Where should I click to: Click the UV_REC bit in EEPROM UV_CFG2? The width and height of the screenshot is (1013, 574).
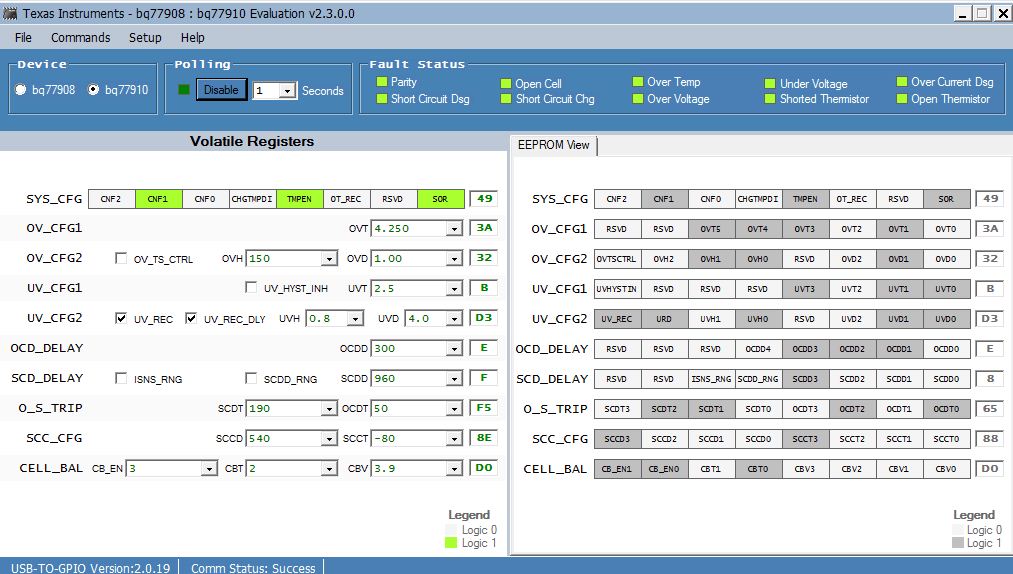pos(617,319)
